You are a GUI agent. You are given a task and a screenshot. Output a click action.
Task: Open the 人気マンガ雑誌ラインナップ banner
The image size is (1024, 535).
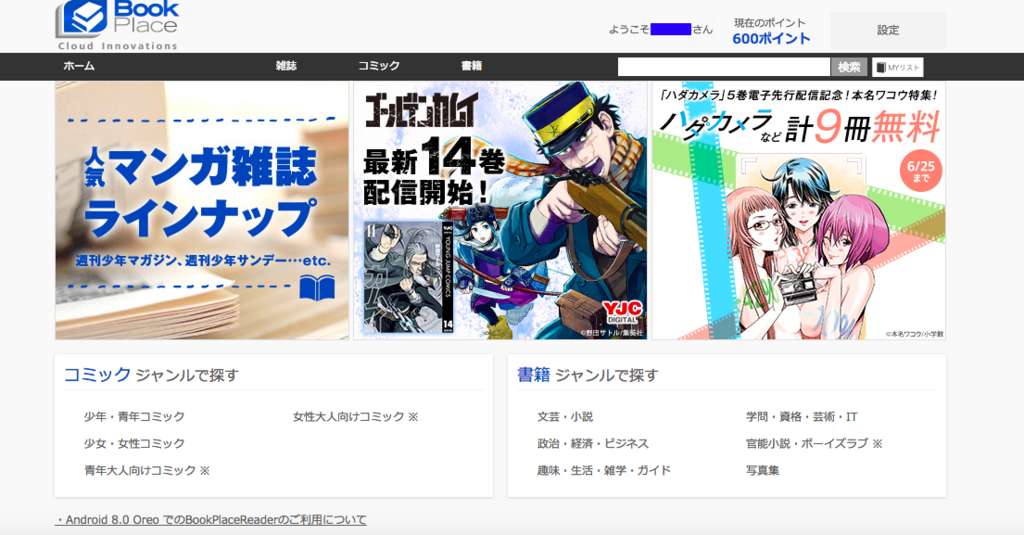202,210
